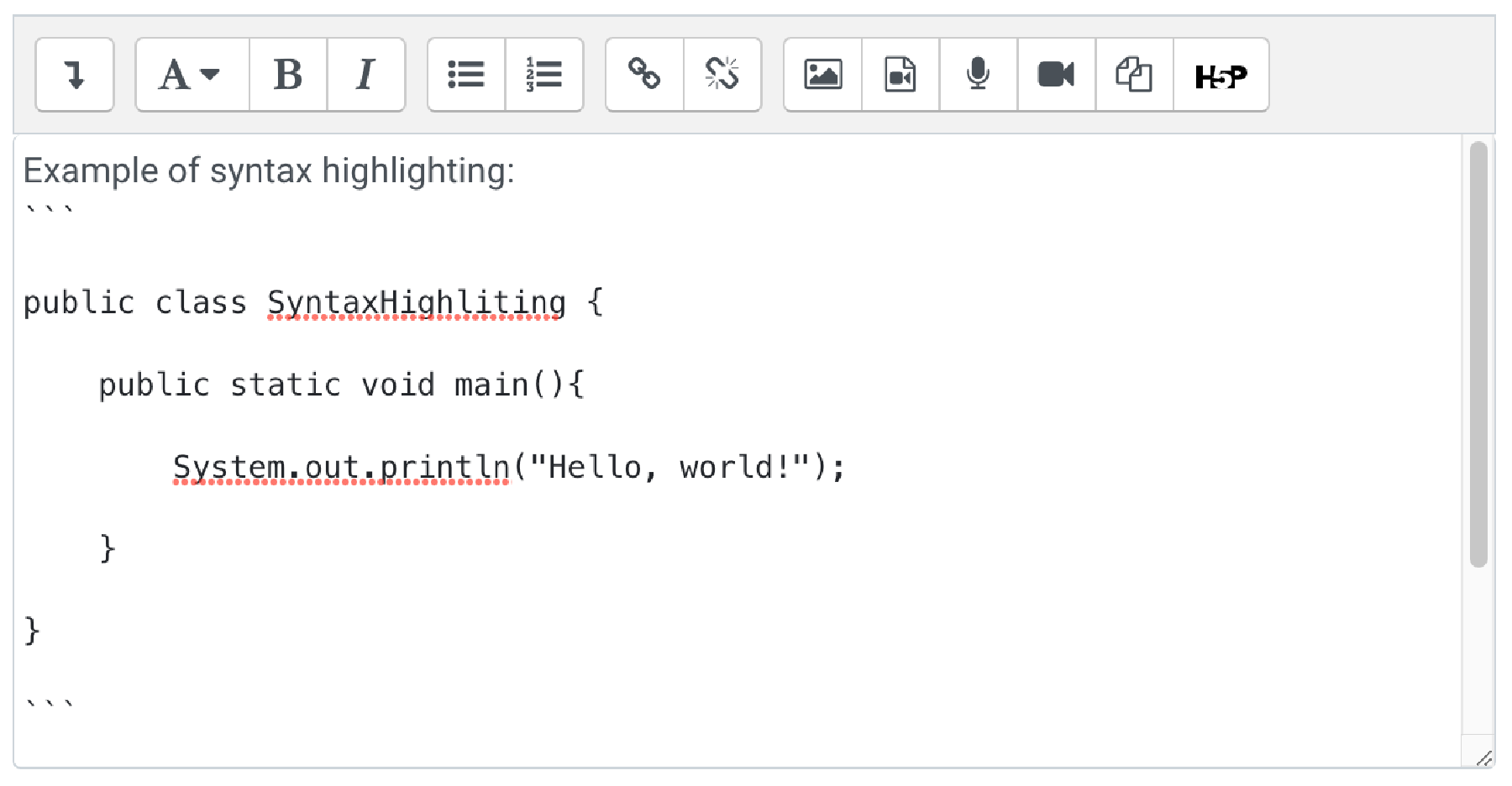Insert or edit an image
This screenshot has width=1512, height=786.
pos(822,75)
